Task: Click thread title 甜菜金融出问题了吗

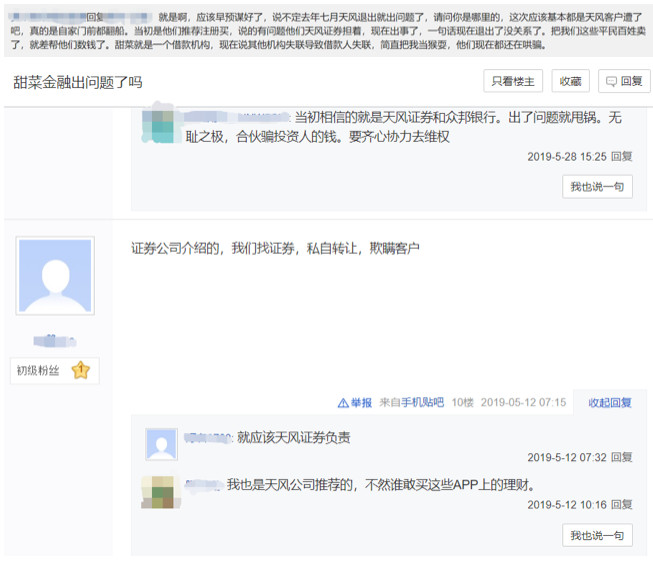Action: click(78, 82)
